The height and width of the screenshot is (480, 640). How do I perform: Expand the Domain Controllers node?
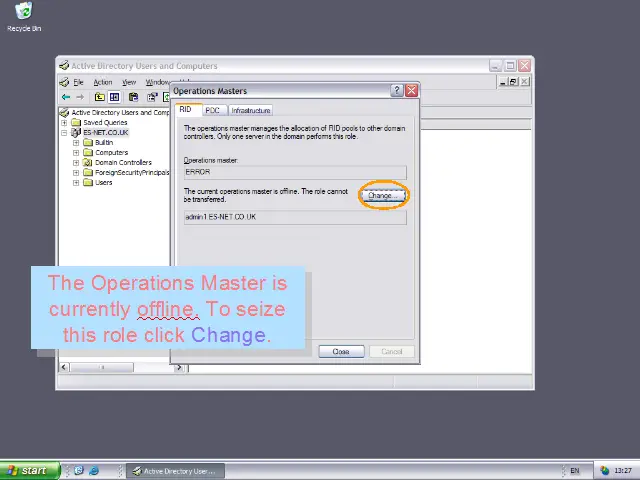(x=76, y=163)
